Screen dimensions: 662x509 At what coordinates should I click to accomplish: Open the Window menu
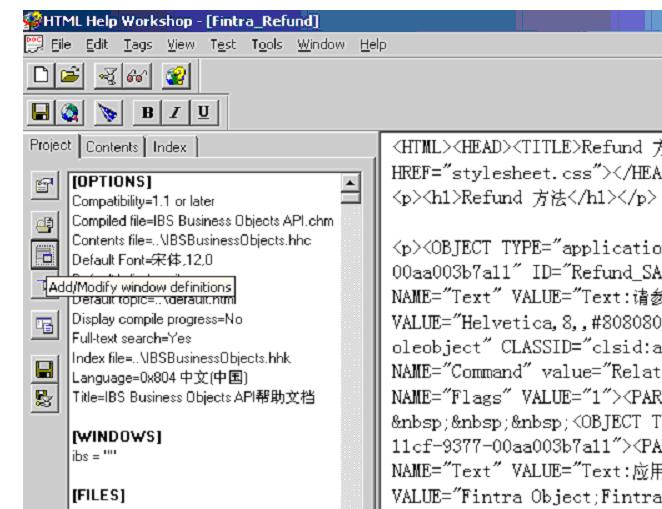(321, 45)
